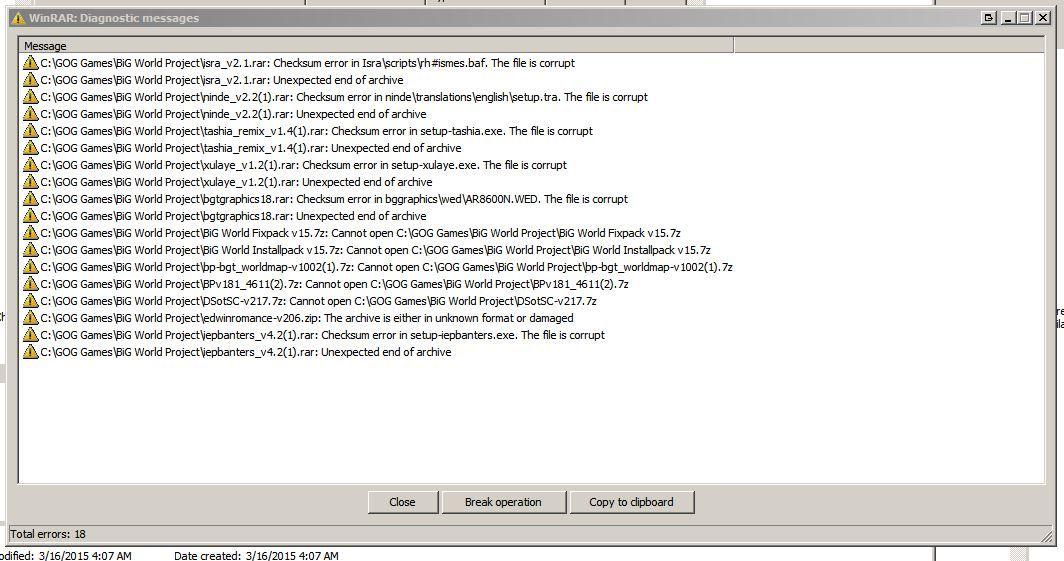Click warning icon for BiG World Fixpack row
The image size is (1064, 561).
click(x=30, y=232)
